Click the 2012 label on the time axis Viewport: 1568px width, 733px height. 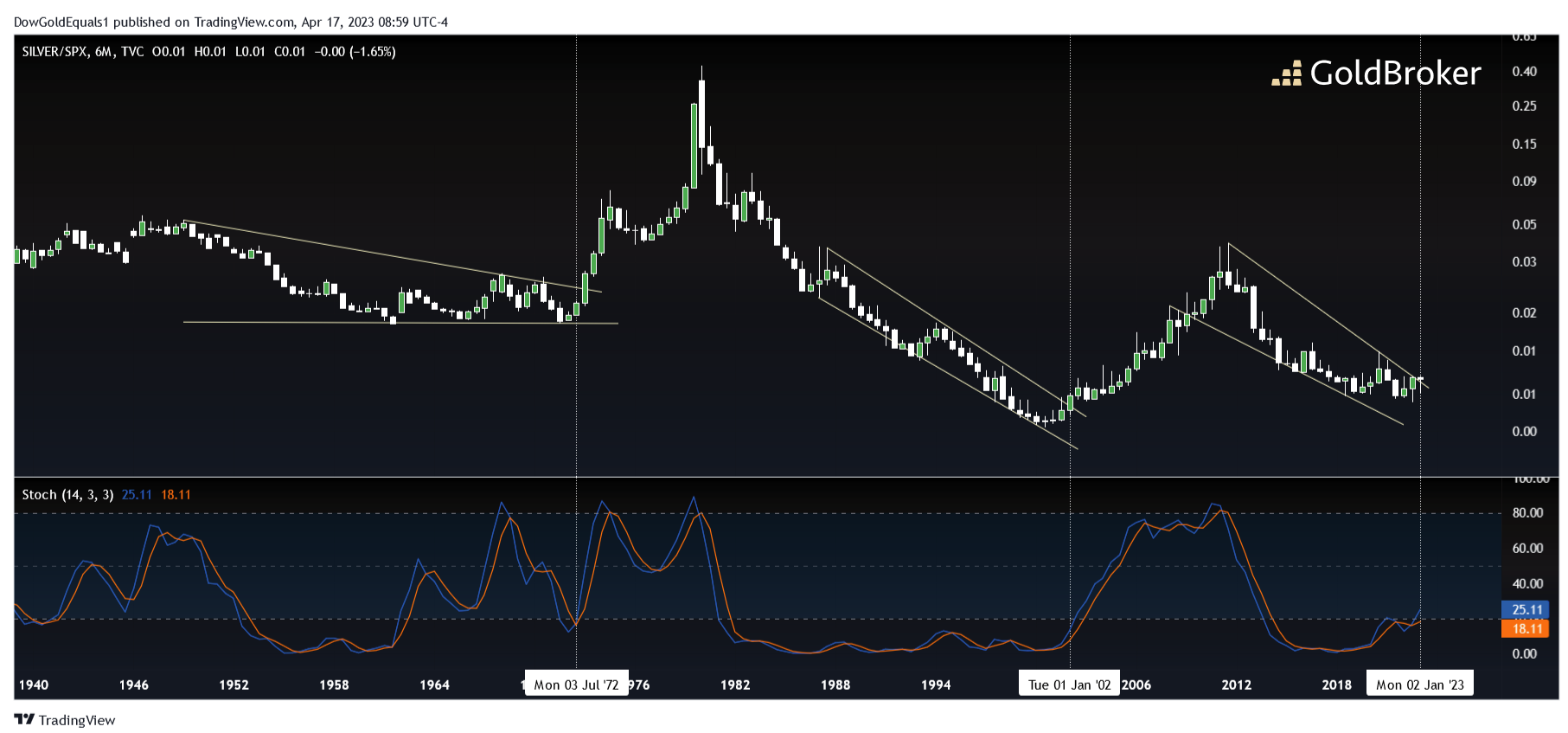[x=1236, y=685]
